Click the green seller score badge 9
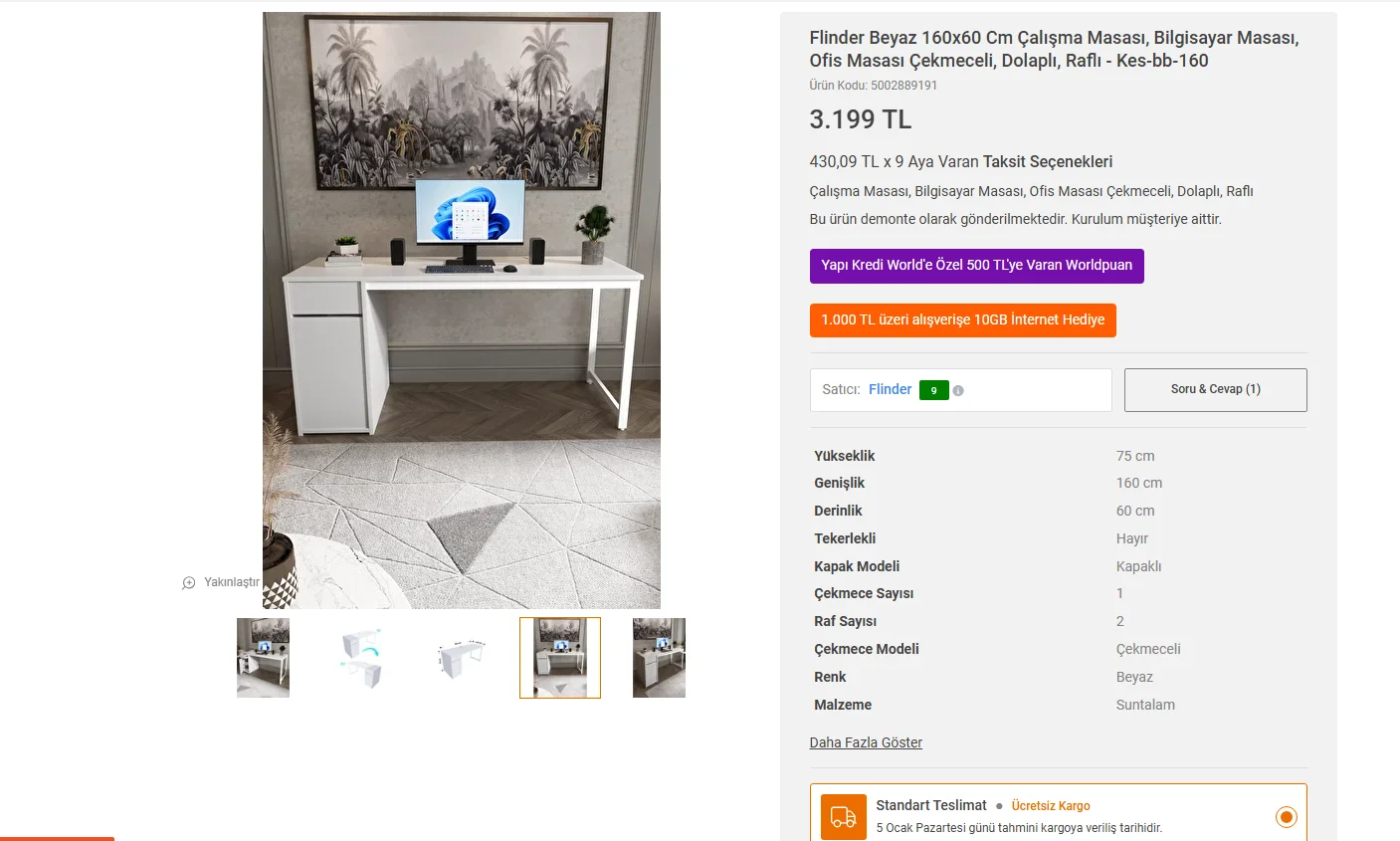 click(x=933, y=390)
